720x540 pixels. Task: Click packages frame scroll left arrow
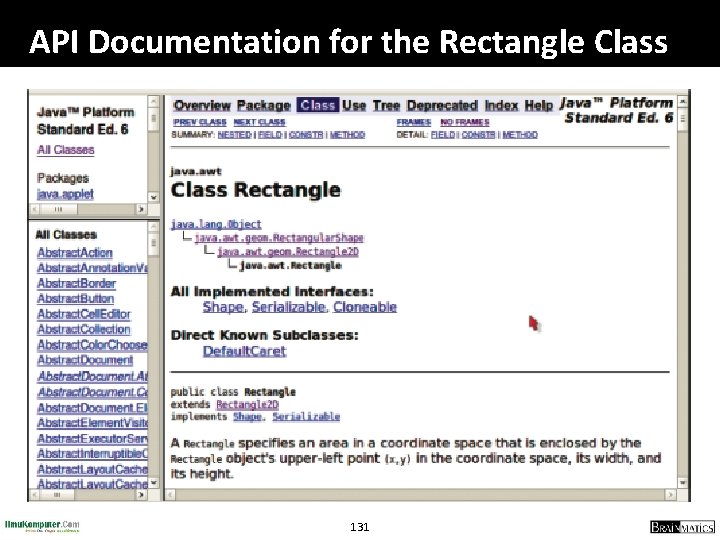pos(35,209)
